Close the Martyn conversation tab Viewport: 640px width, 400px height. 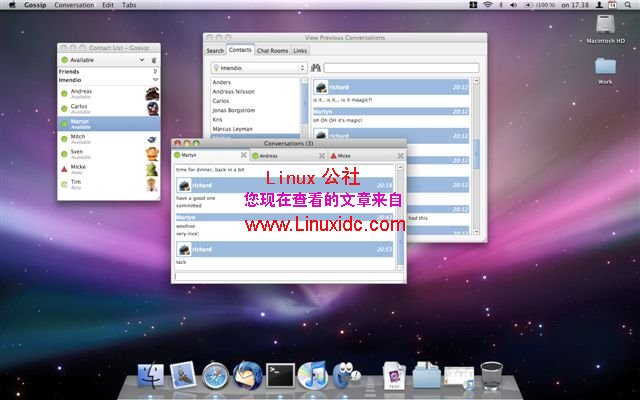click(x=244, y=155)
